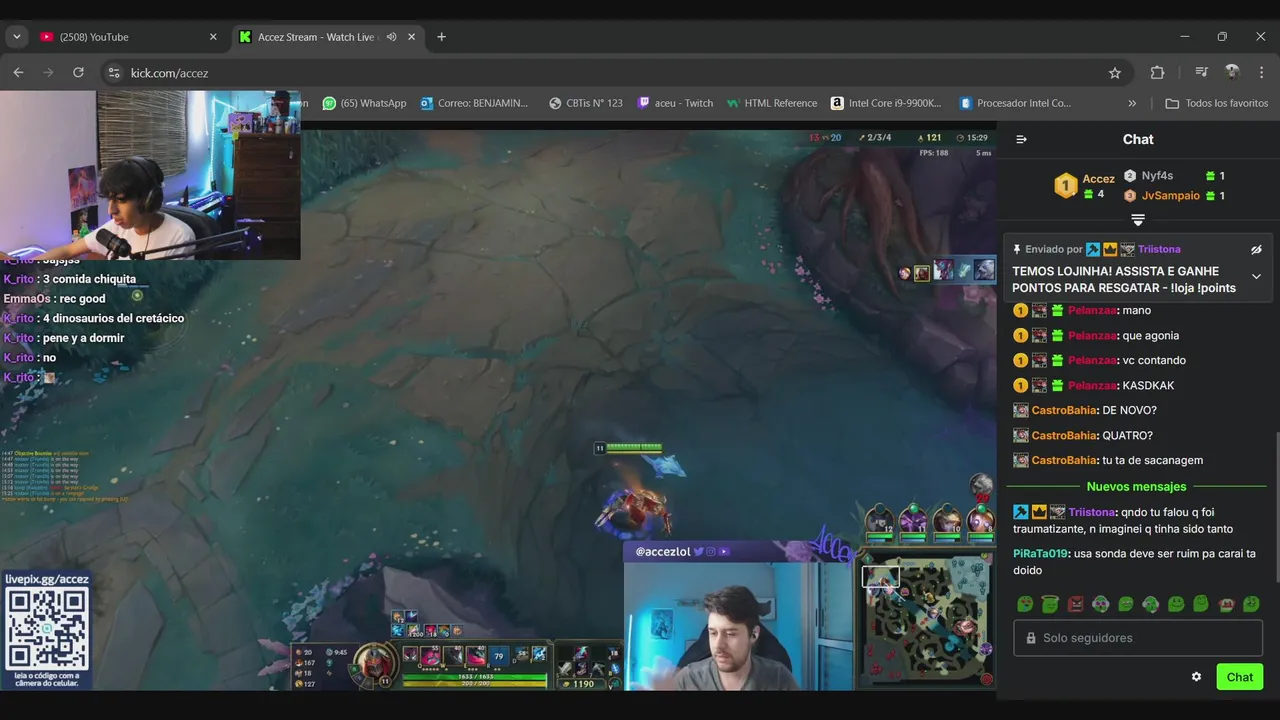Expand the pinned TEMOS LOJINHA message

(1256, 277)
